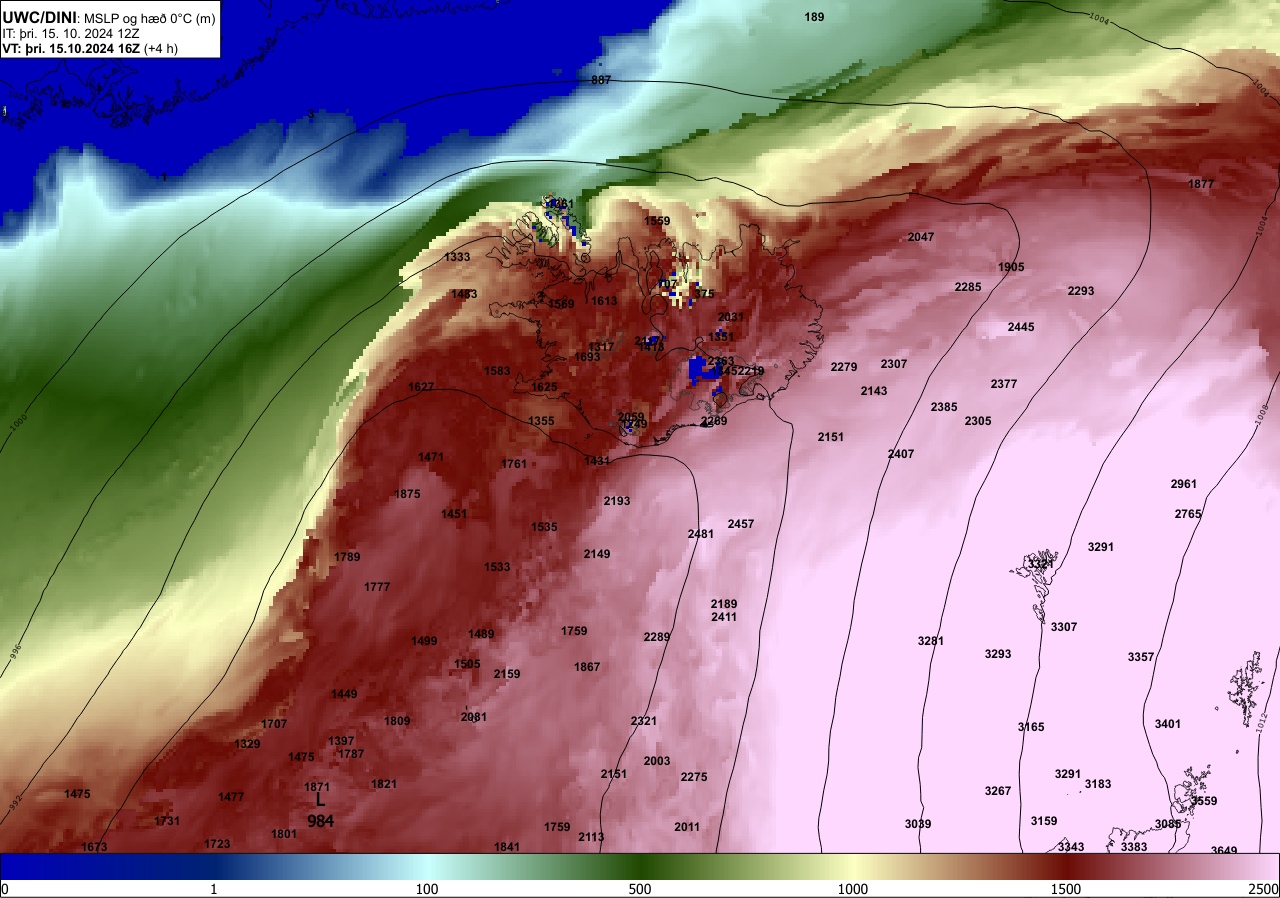Click the 2377 height value
Image resolution: width=1280 pixels, height=898 pixels.
(x=1004, y=384)
